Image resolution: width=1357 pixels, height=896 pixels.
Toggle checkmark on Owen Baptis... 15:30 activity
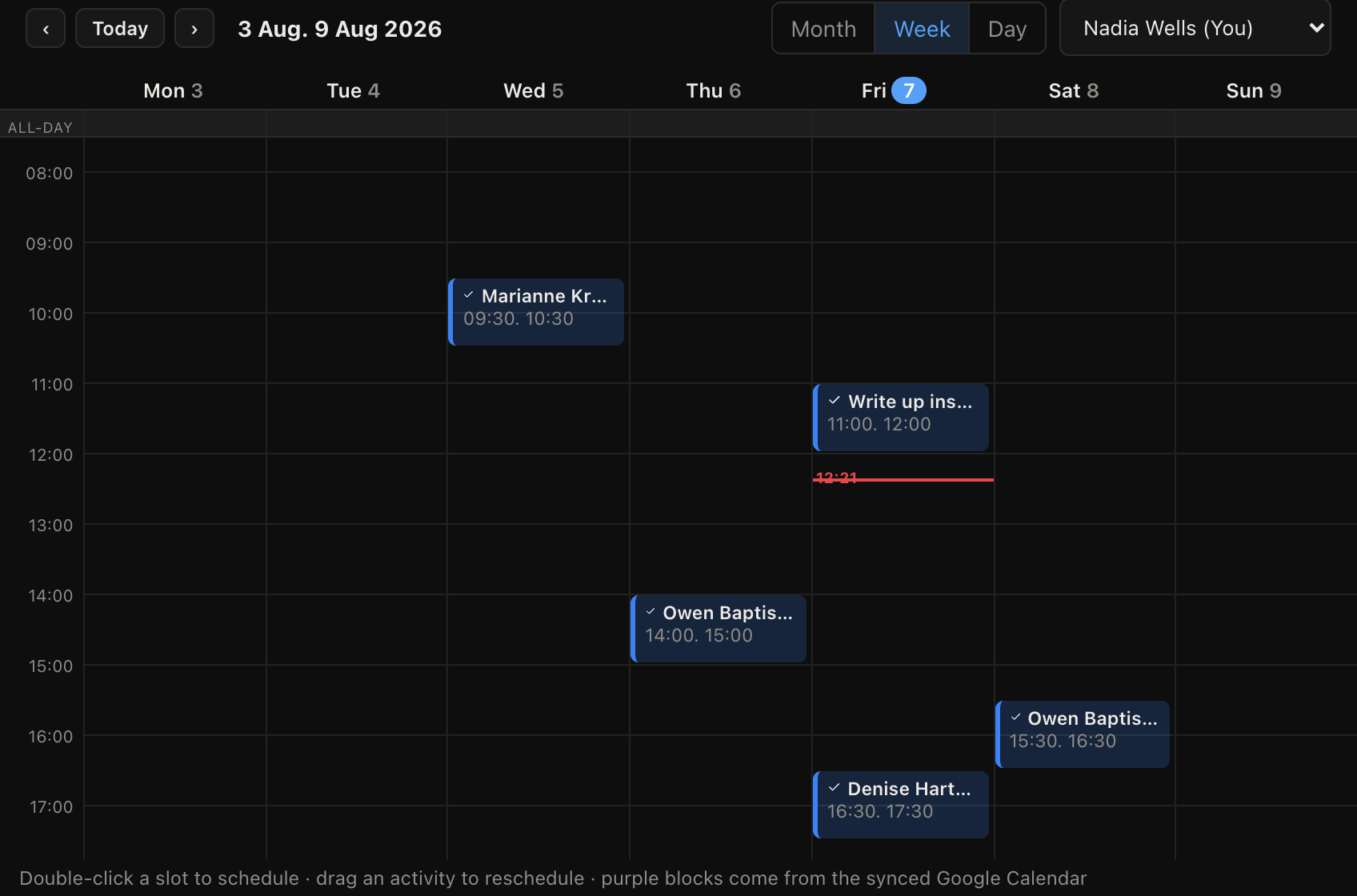1015,718
